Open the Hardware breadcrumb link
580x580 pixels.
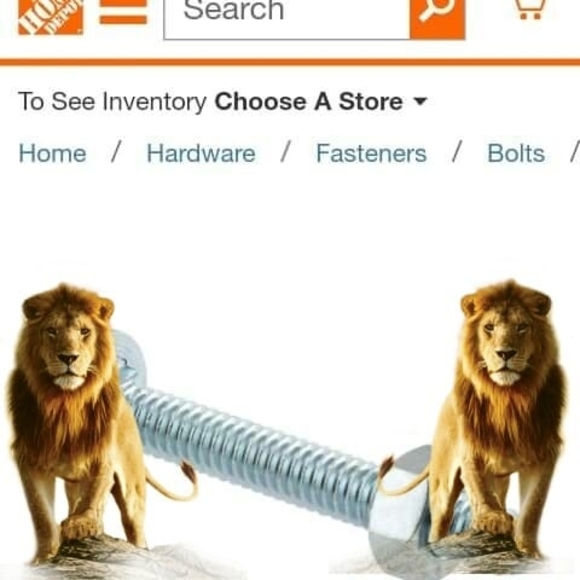201,153
